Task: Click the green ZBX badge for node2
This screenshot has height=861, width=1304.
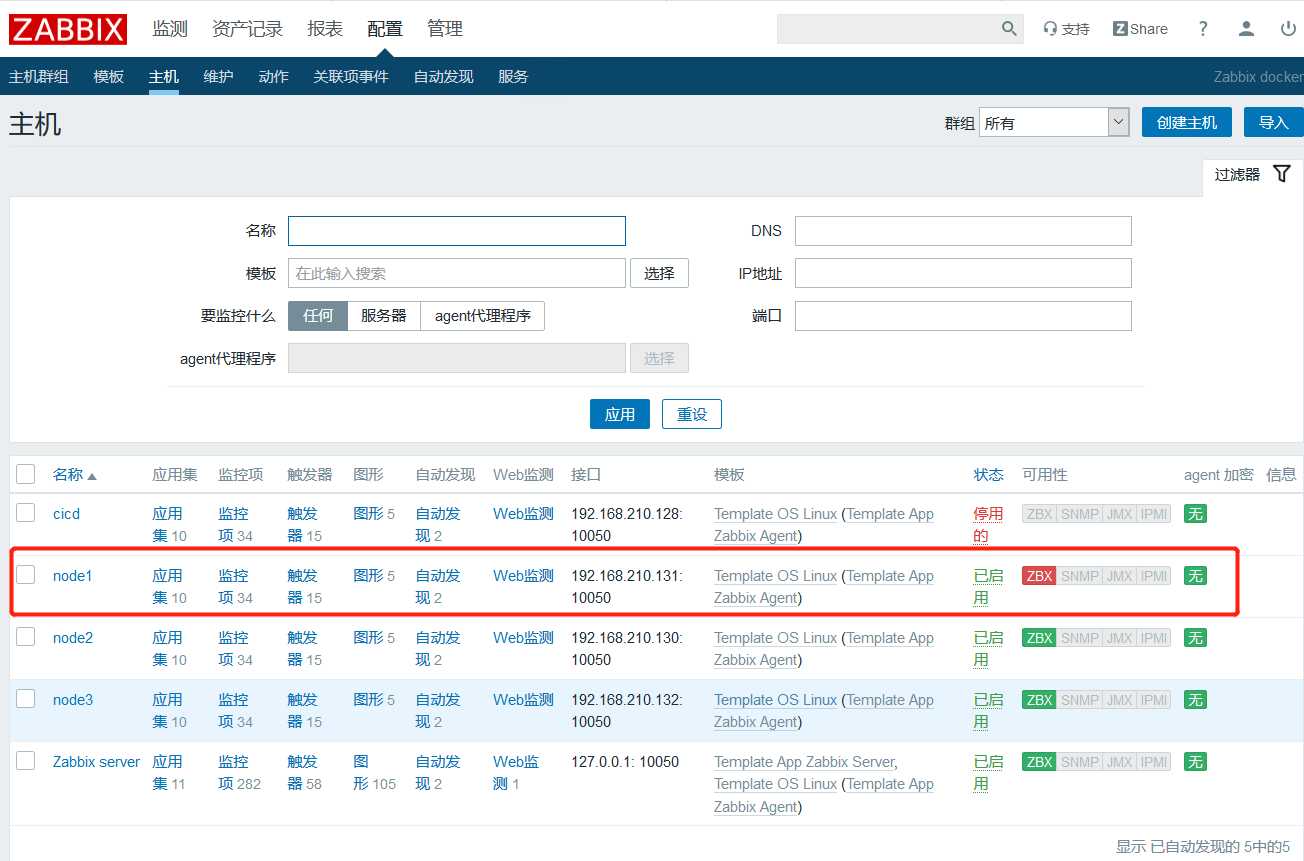Action: click(1039, 638)
